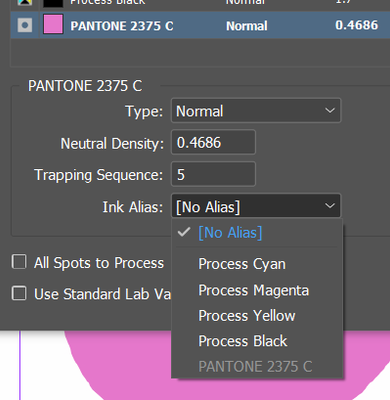Image resolution: width=390 pixels, height=400 pixels.
Task: Toggle Use Standard Lab Values checkbox
Action: click(x=19, y=293)
